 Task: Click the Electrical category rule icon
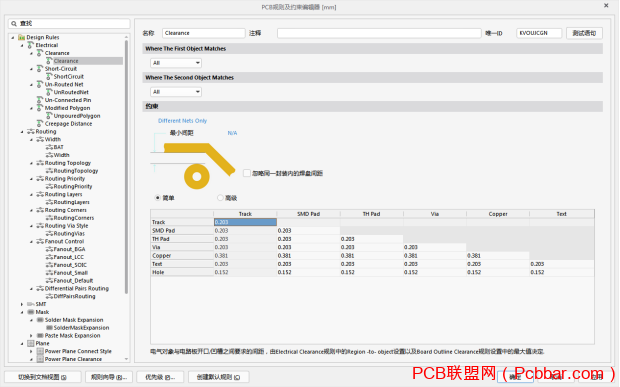(30, 45)
